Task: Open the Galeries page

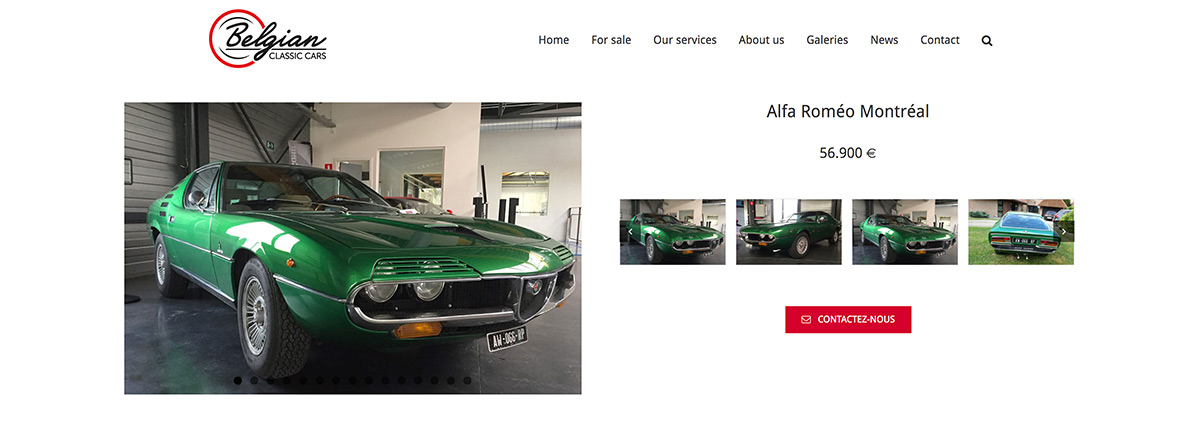Action: point(827,40)
